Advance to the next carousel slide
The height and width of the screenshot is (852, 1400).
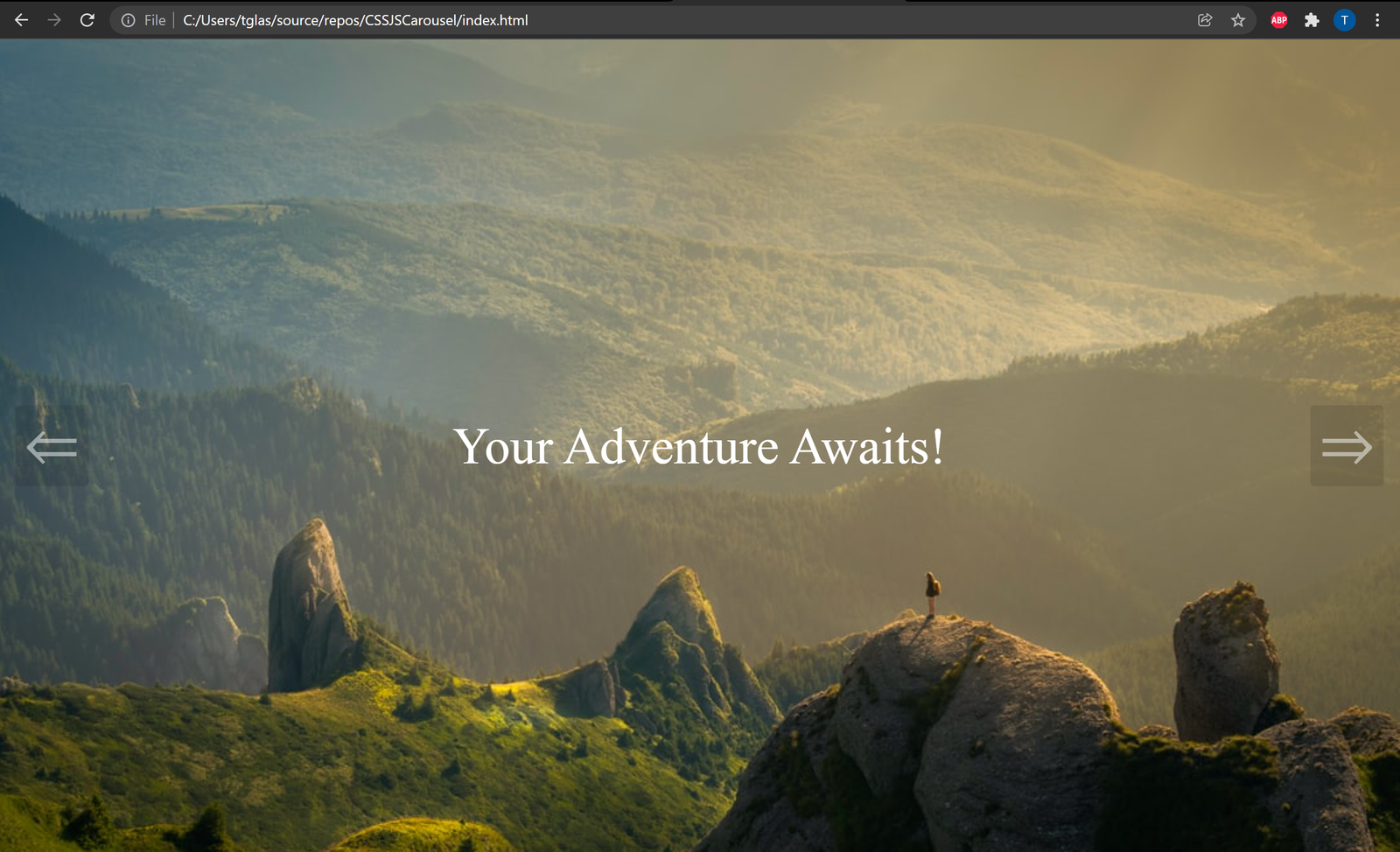1347,447
